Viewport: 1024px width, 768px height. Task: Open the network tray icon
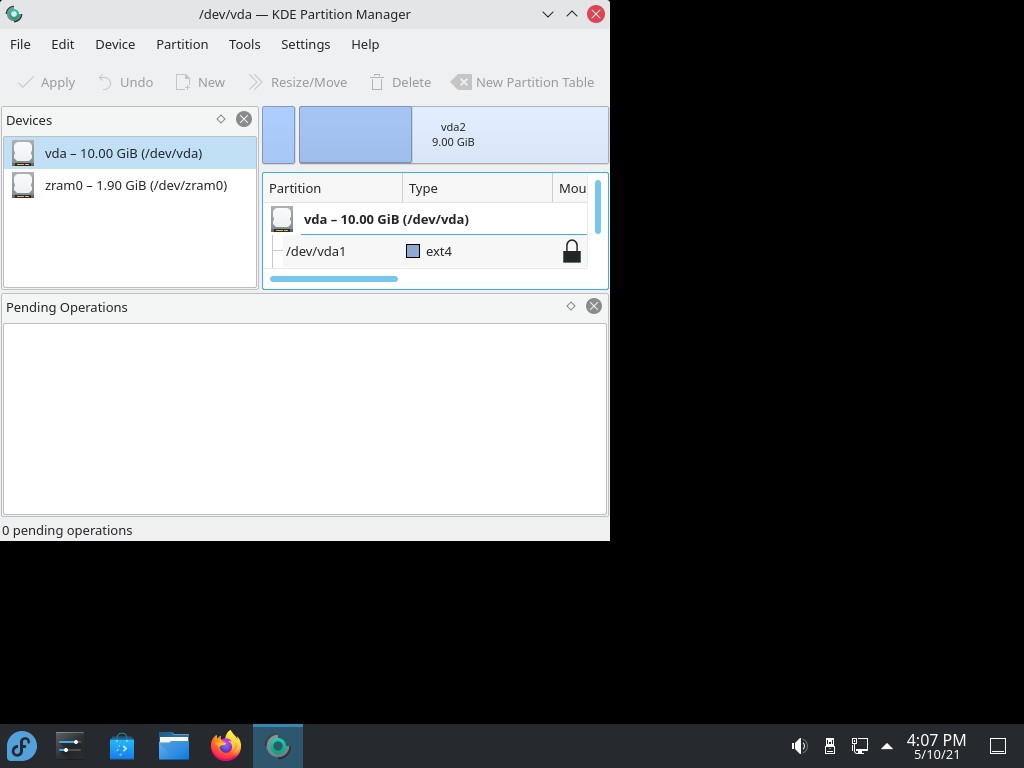click(x=859, y=746)
